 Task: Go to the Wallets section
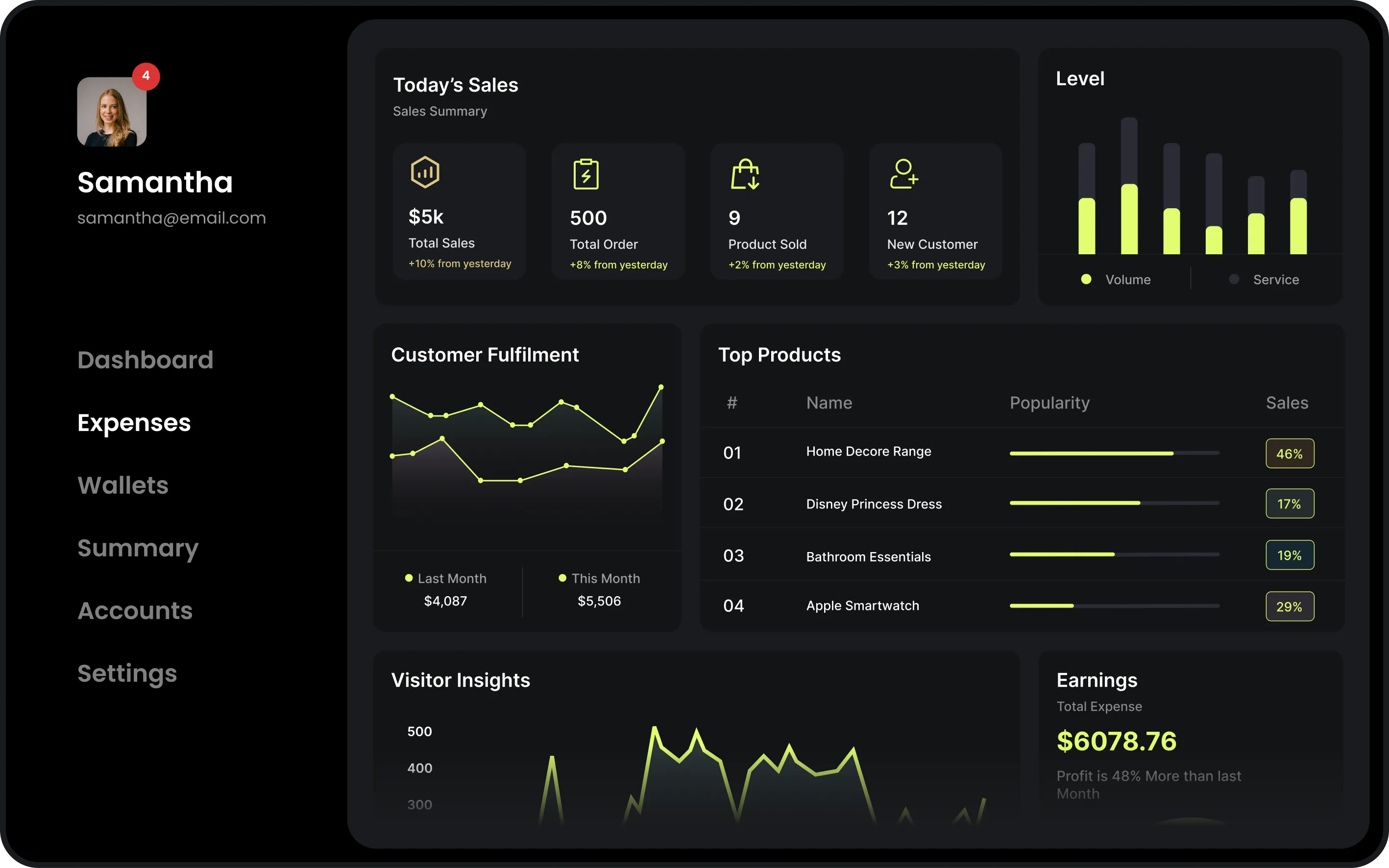click(123, 485)
